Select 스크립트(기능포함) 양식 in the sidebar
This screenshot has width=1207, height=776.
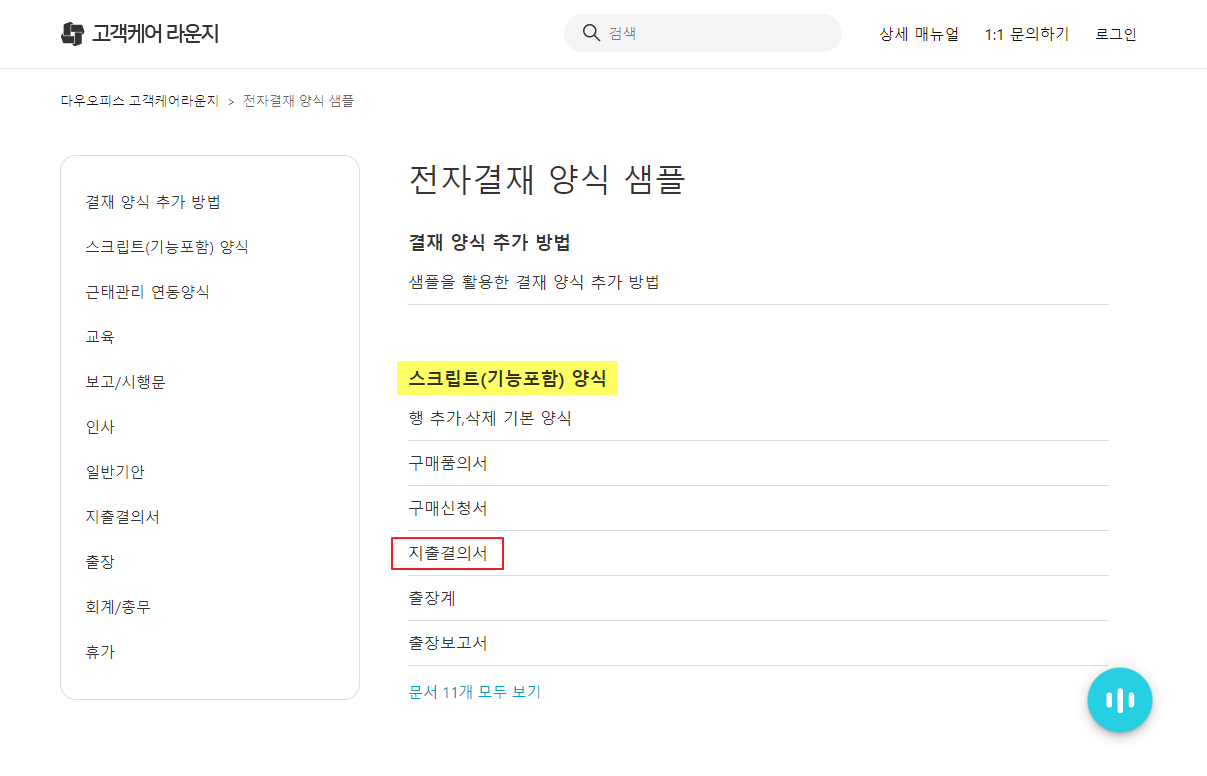(x=167, y=247)
